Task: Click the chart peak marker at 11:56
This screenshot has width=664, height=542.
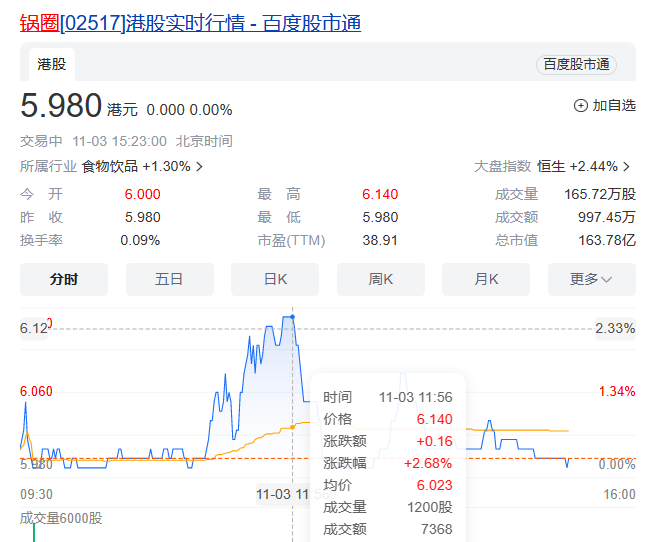Action: tap(293, 317)
